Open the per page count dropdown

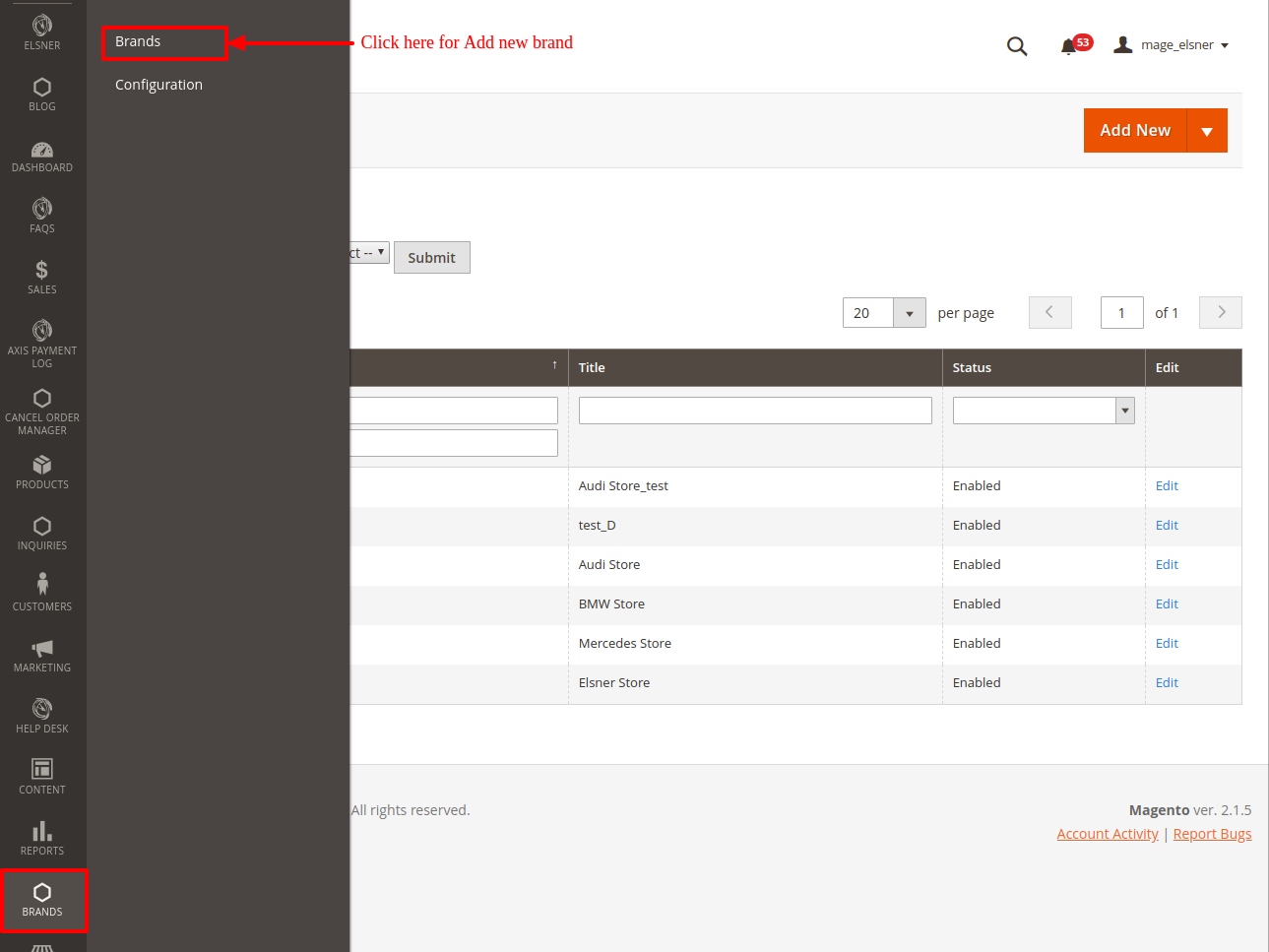[x=909, y=313]
